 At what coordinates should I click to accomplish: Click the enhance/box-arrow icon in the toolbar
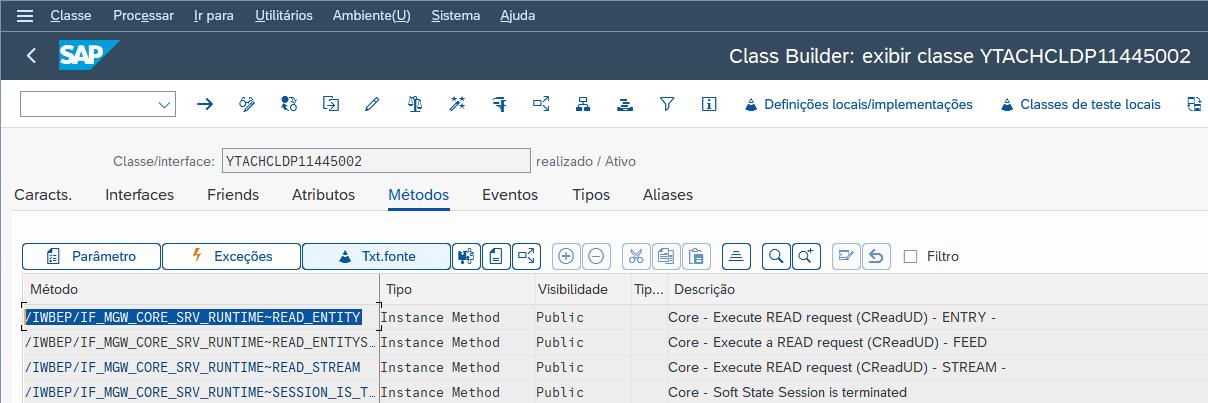[x=331, y=104]
